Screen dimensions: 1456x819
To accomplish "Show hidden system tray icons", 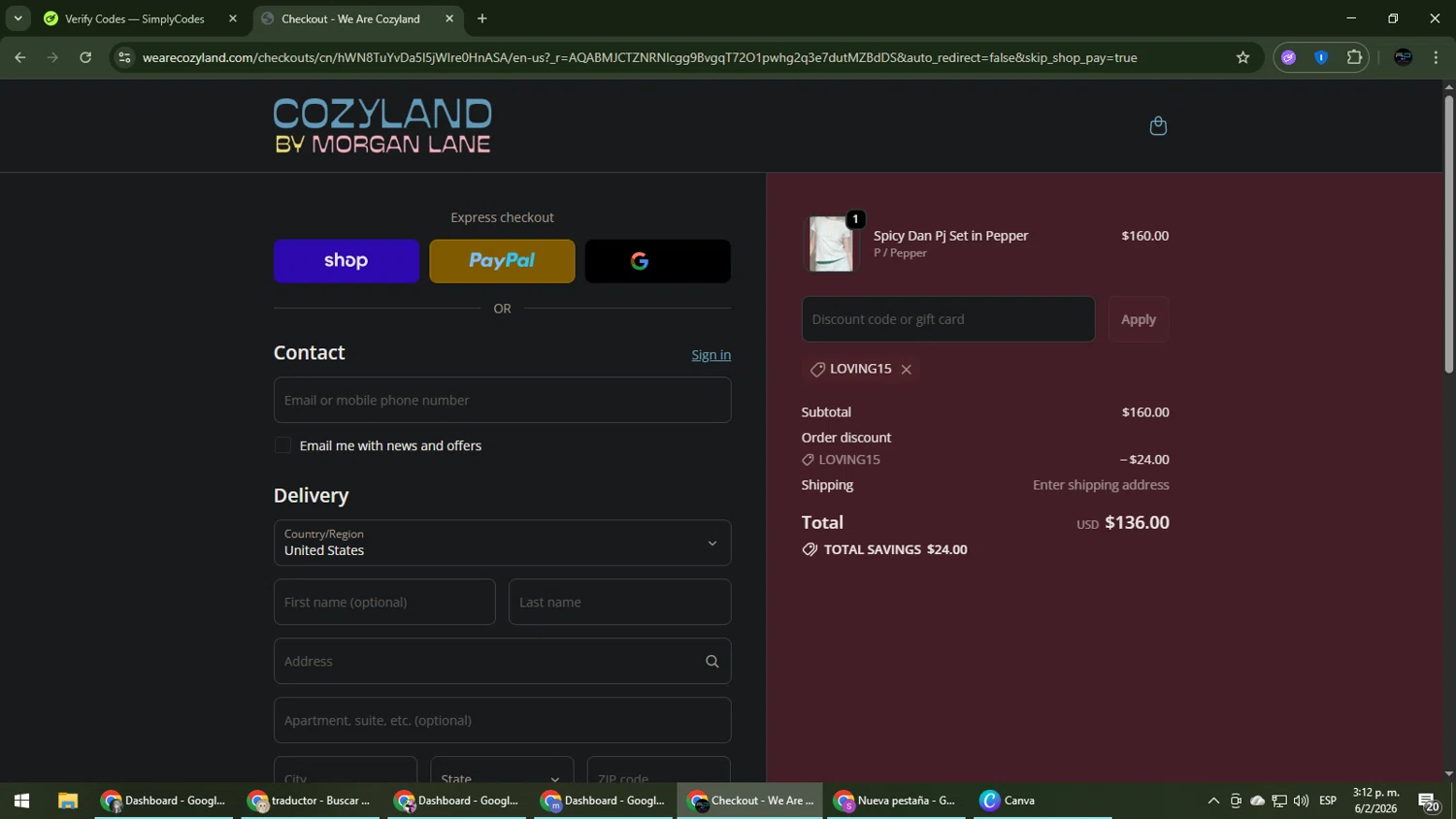I will pos(1213,801).
